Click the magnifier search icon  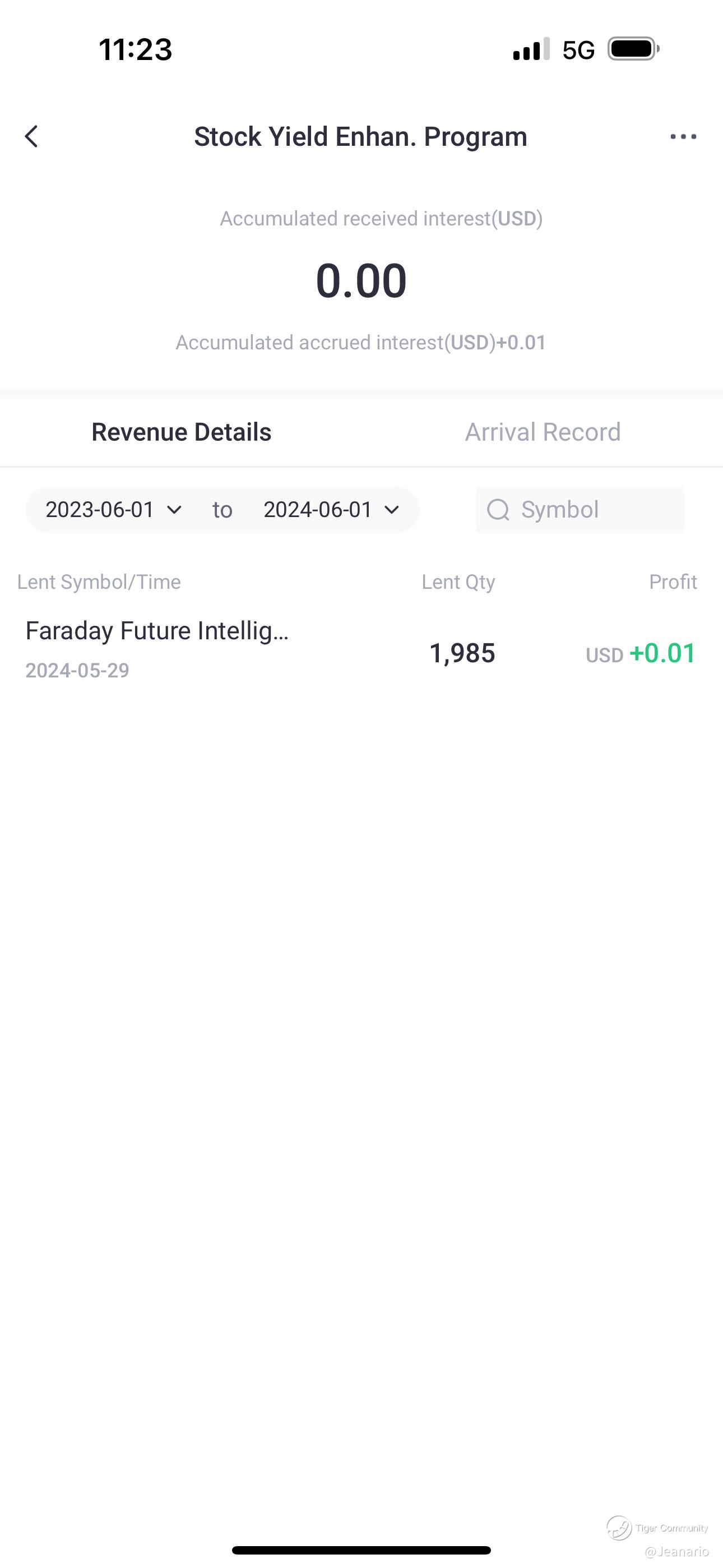(x=498, y=510)
